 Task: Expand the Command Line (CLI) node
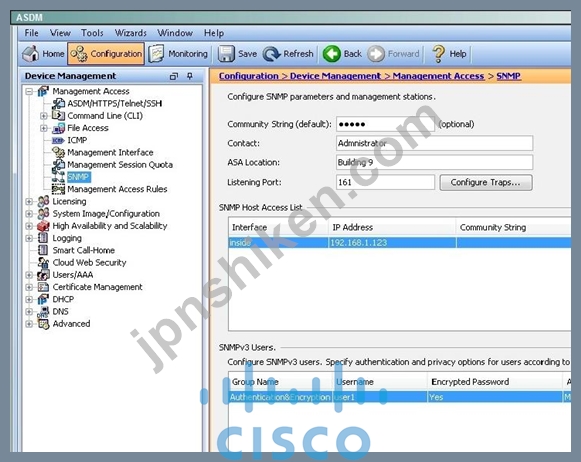tap(44, 116)
